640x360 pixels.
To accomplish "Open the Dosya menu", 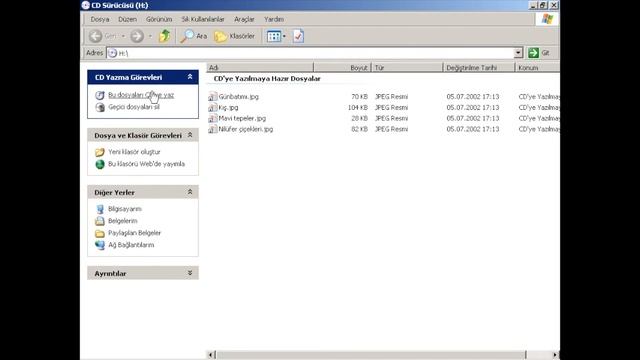I will (100, 19).
